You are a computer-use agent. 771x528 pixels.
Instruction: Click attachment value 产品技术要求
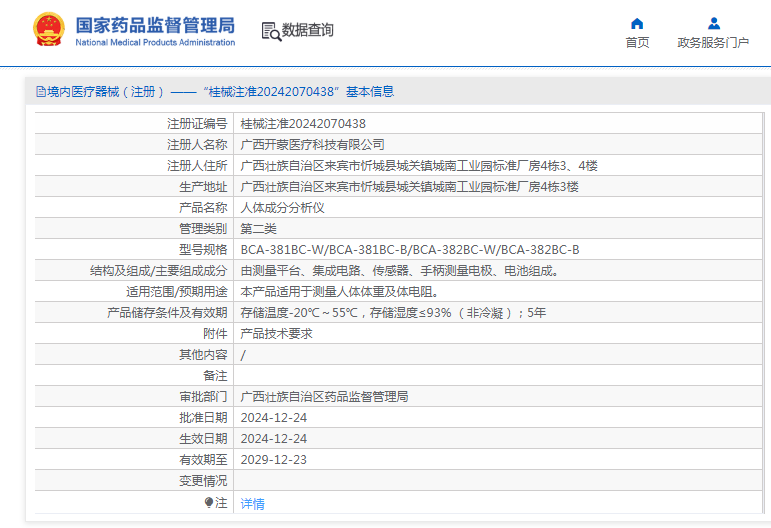click(x=276, y=334)
